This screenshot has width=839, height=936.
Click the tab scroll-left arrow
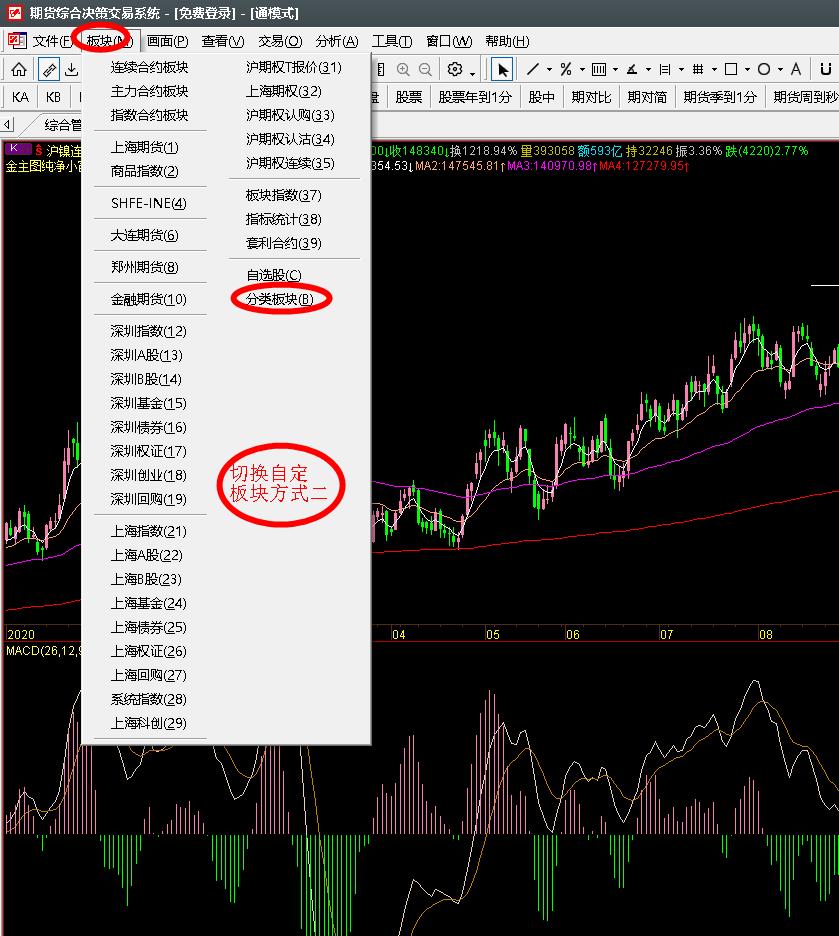[x=7, y=125]
